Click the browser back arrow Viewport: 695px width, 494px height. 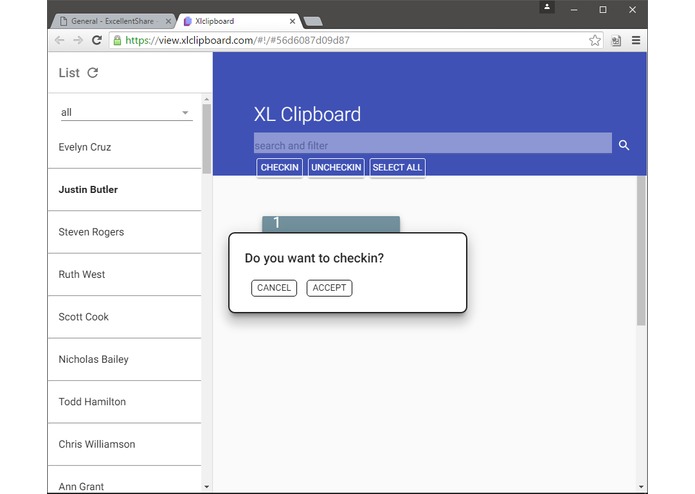pyautogui.click(x=59, y=40)
